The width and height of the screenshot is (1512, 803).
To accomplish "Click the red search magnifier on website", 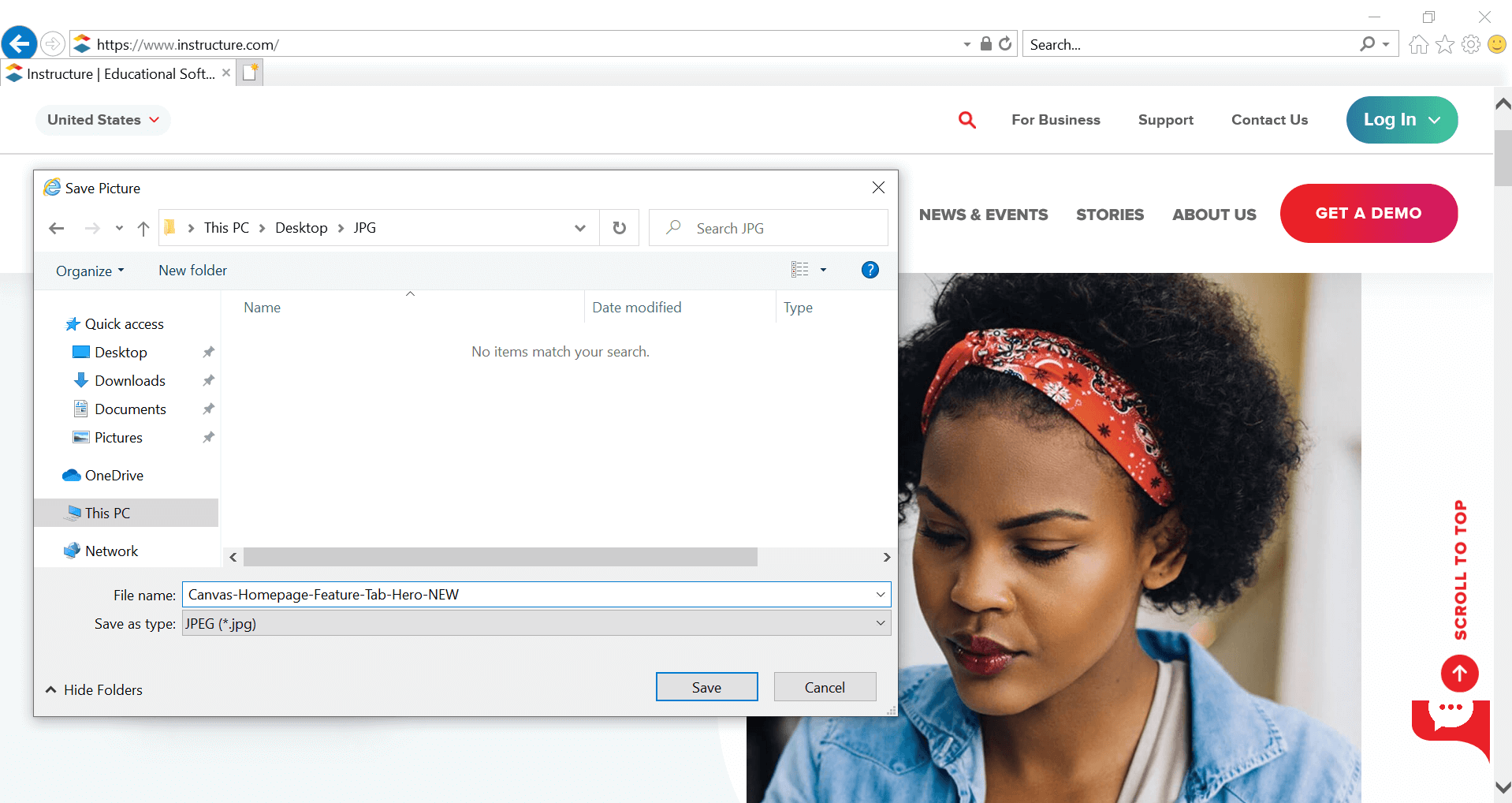I will pyautogui.click(x=966, y=120).
